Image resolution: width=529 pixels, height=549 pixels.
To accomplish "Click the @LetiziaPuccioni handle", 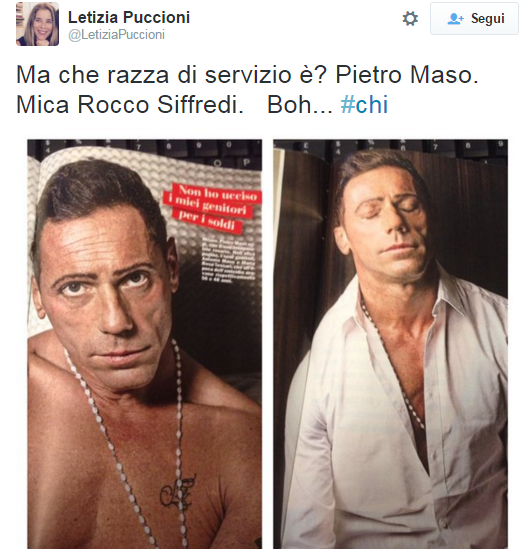I will 116,35.
